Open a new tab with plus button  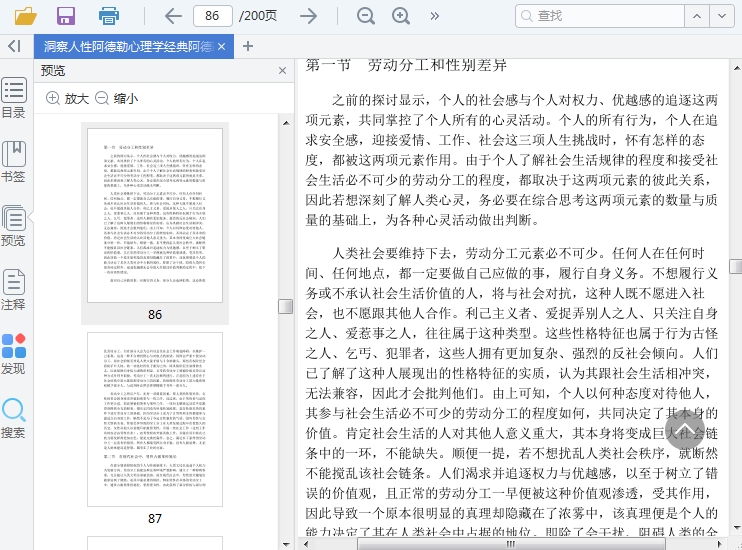click(x=248, y=46)
